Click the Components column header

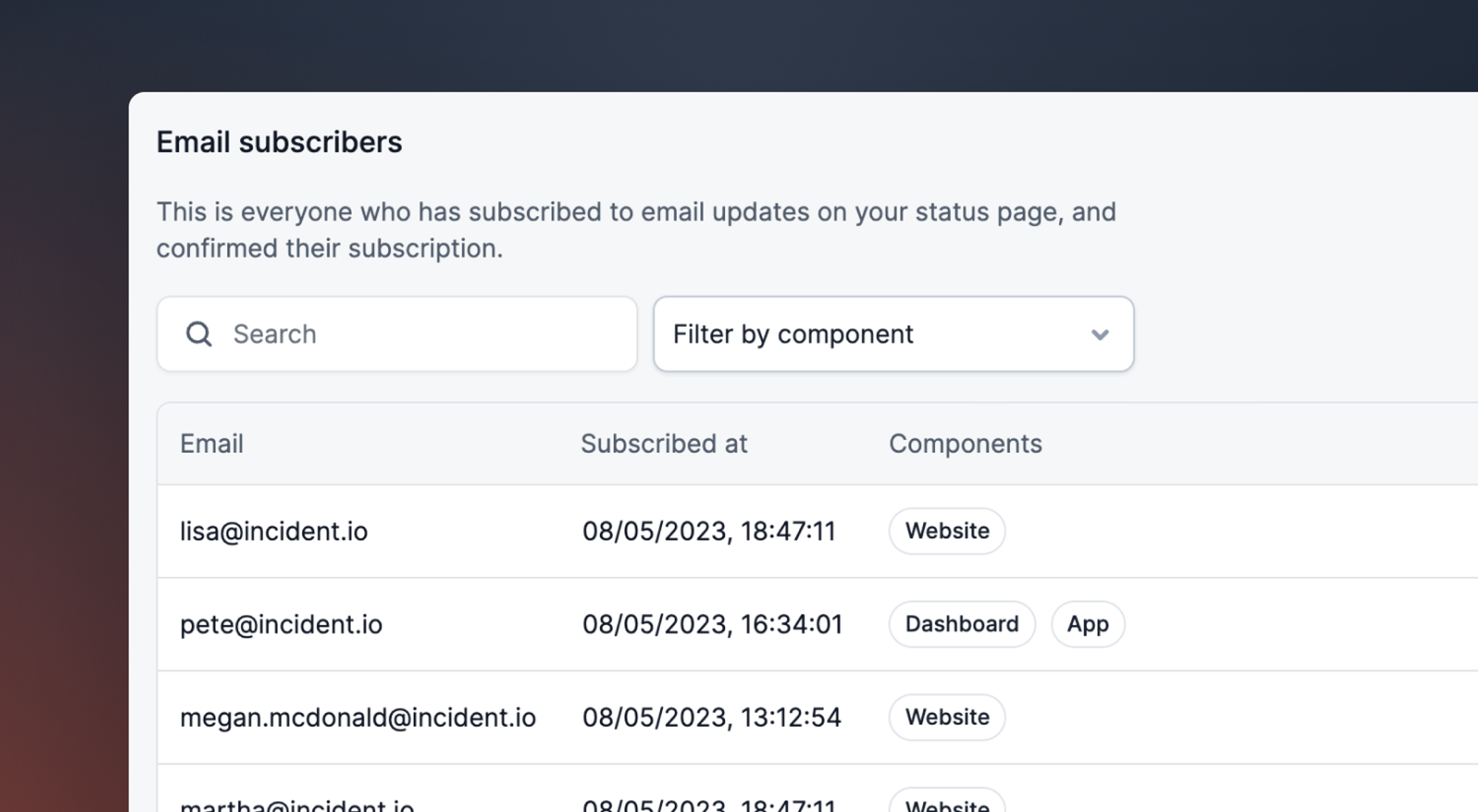(x=965, y=443)
